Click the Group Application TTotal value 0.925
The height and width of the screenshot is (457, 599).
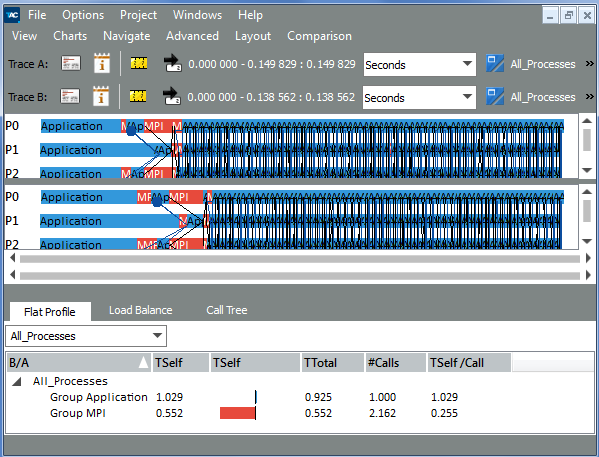click(x=318, y=397)
